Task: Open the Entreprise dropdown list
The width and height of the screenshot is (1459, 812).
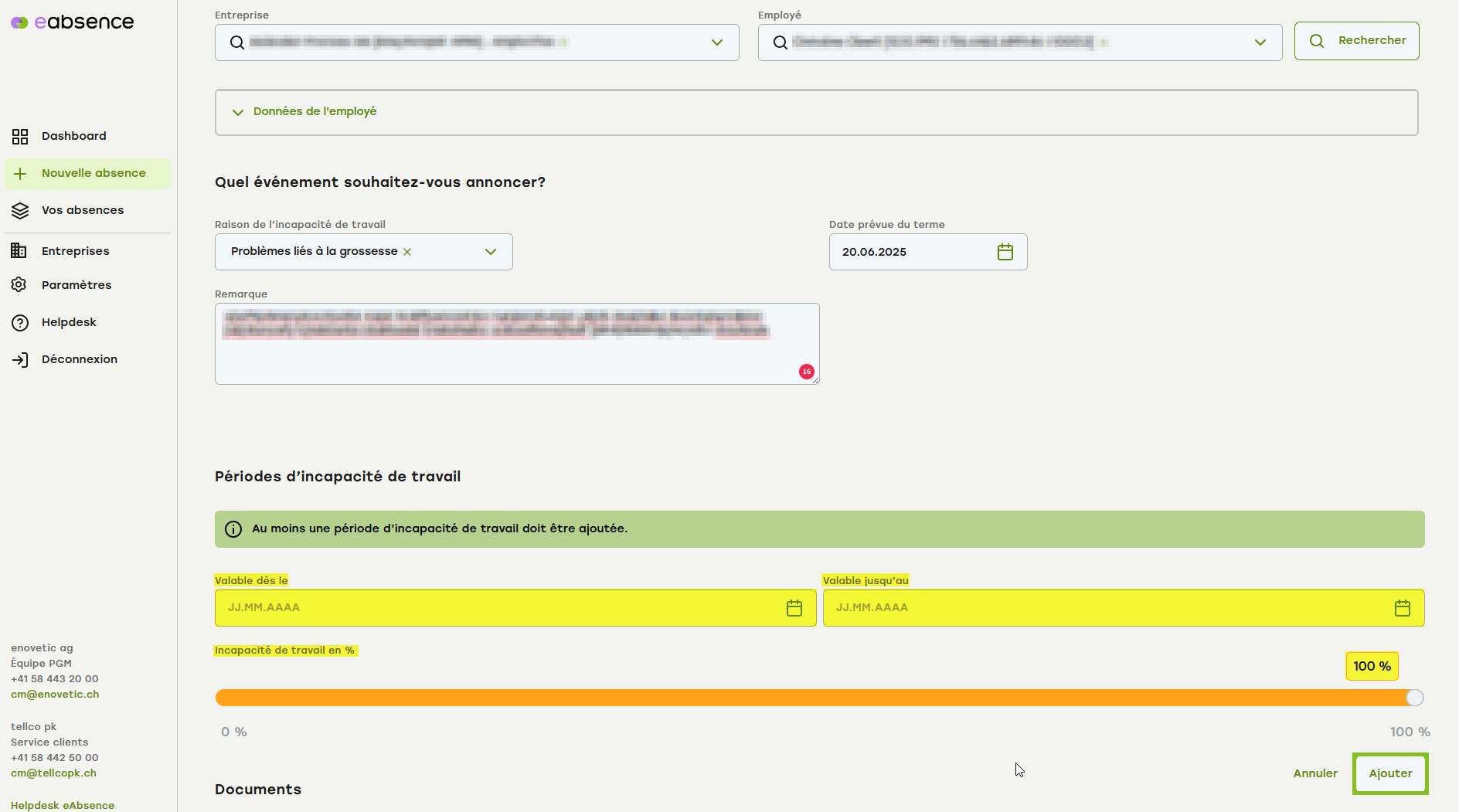Action: click(x=716, y=42)
